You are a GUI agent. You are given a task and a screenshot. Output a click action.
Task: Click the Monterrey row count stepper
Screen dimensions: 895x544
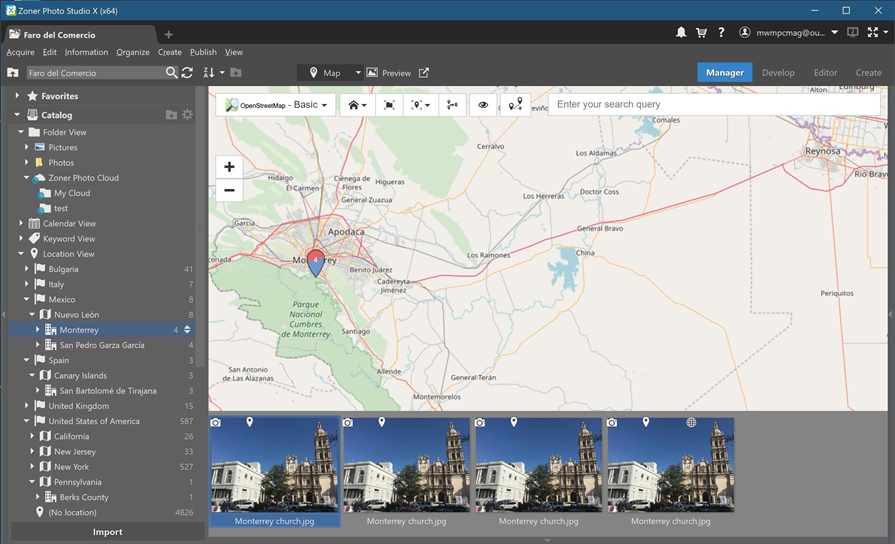point(187,330)
